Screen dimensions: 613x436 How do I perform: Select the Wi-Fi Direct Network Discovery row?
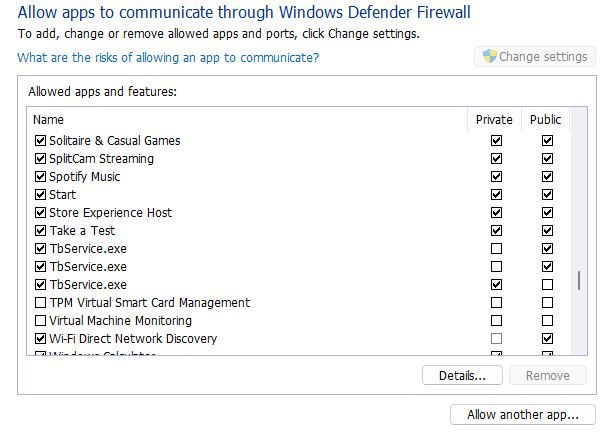click(x=132, y=339)
